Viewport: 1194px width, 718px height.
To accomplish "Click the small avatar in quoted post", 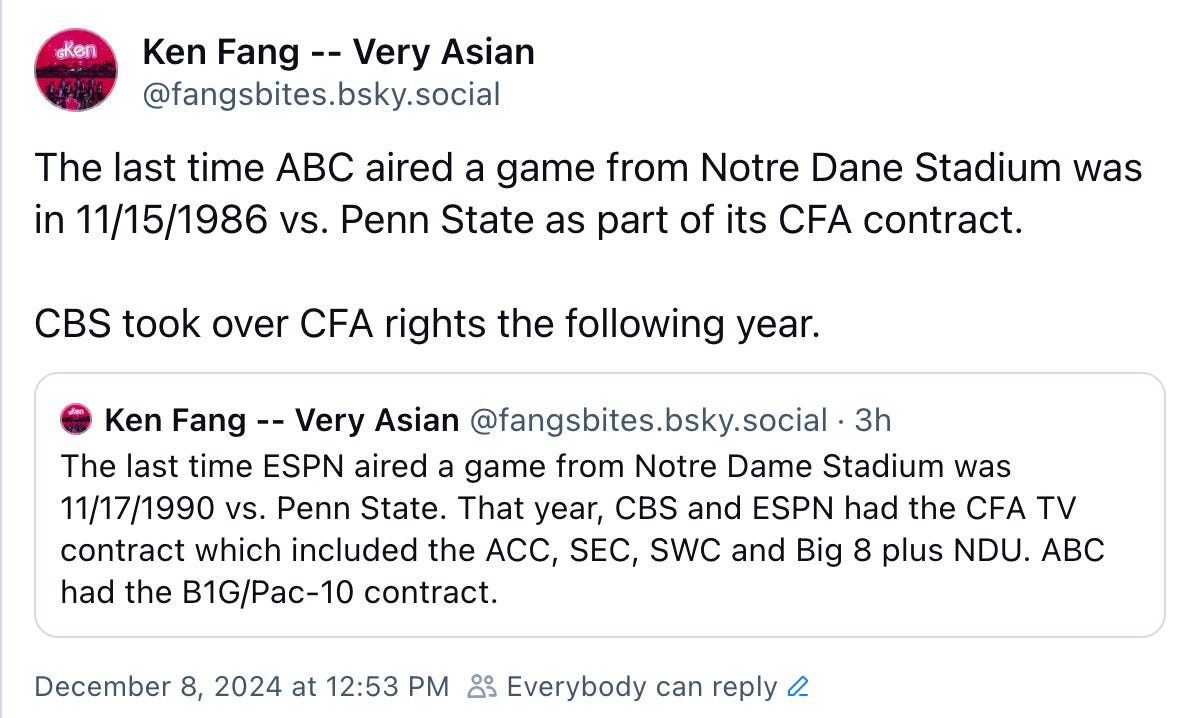I will coord(76,420).
